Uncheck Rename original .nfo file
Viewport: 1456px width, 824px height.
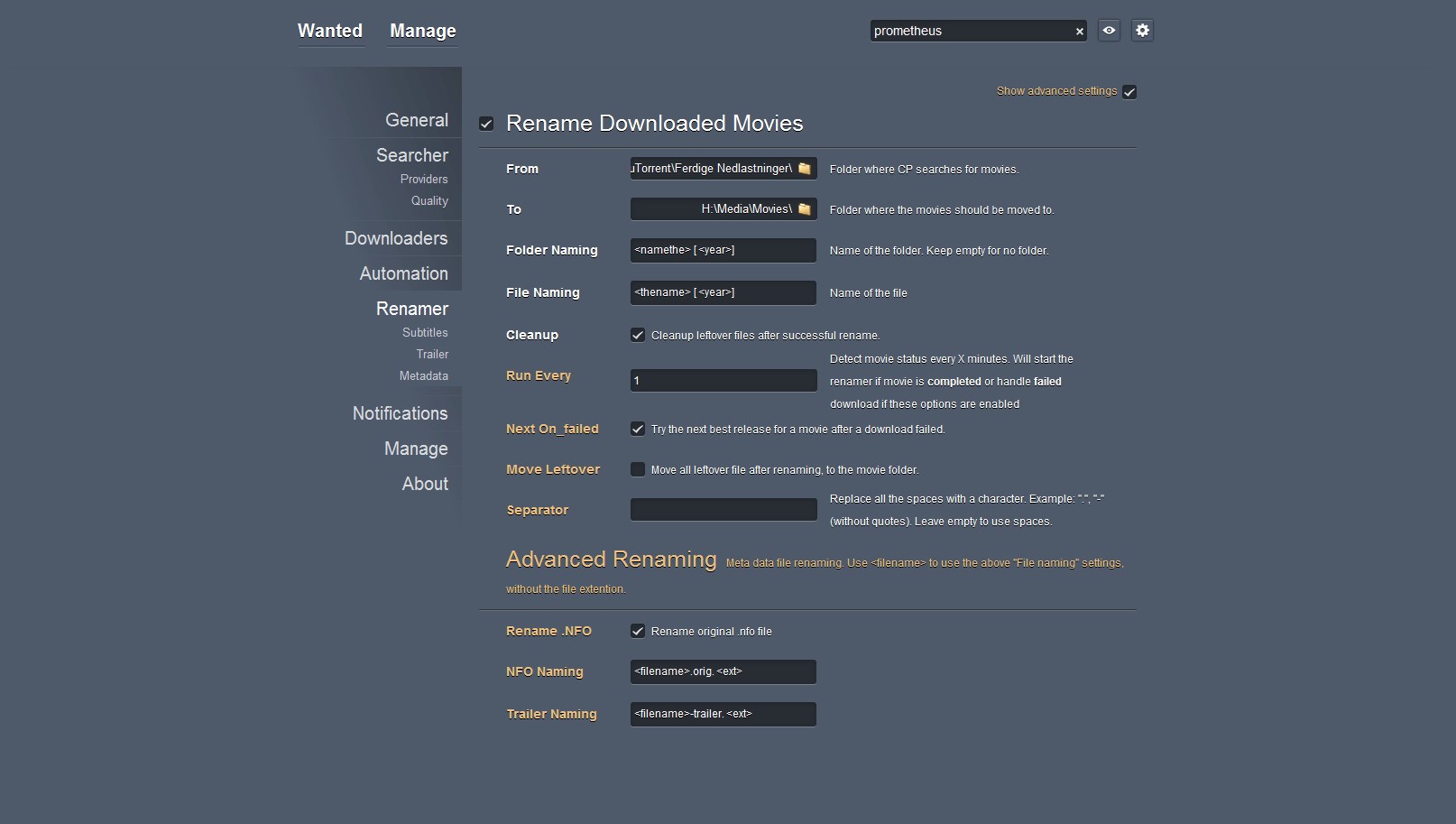638,631
